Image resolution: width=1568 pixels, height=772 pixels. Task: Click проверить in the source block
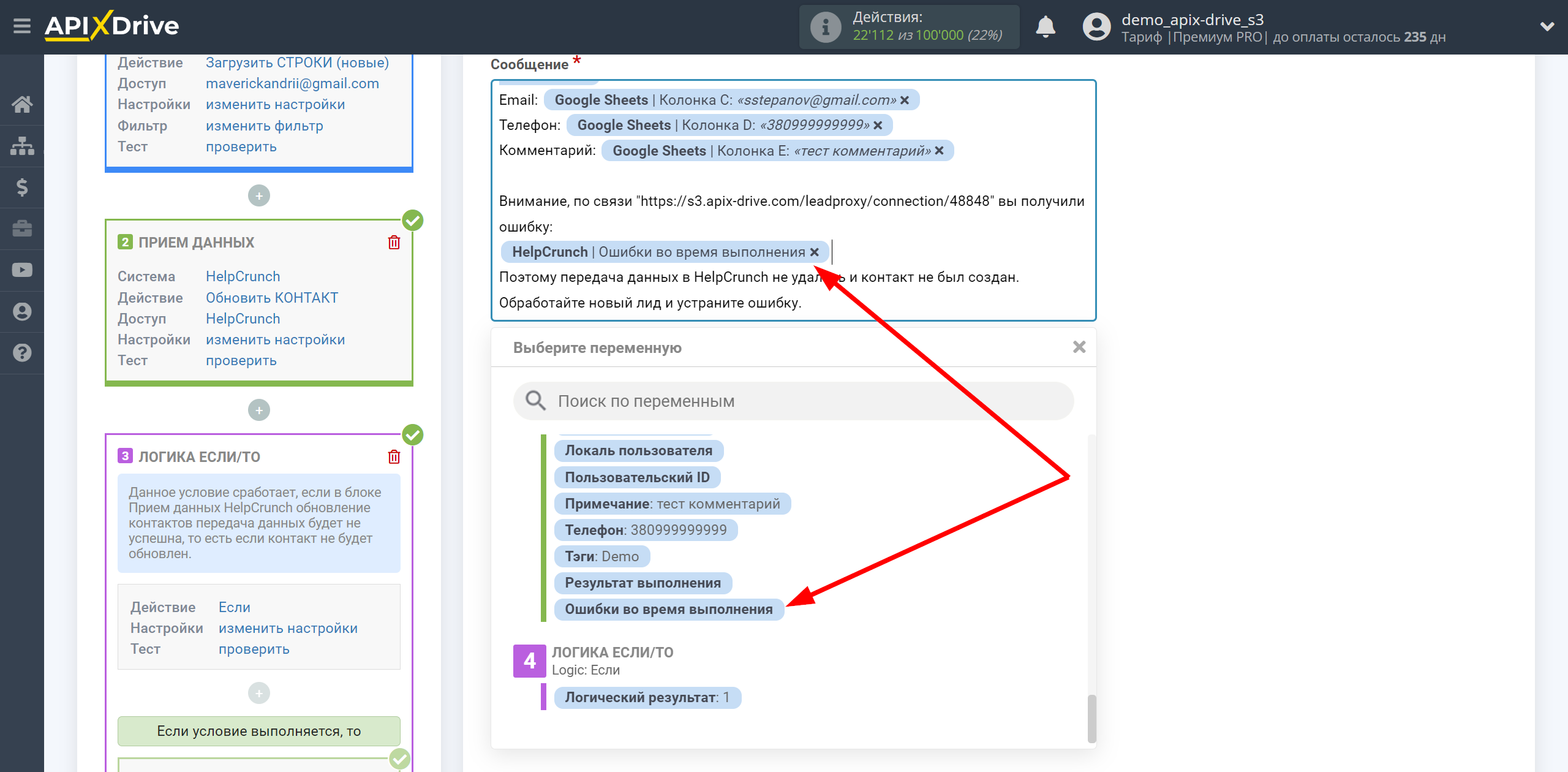click(241, 146)
